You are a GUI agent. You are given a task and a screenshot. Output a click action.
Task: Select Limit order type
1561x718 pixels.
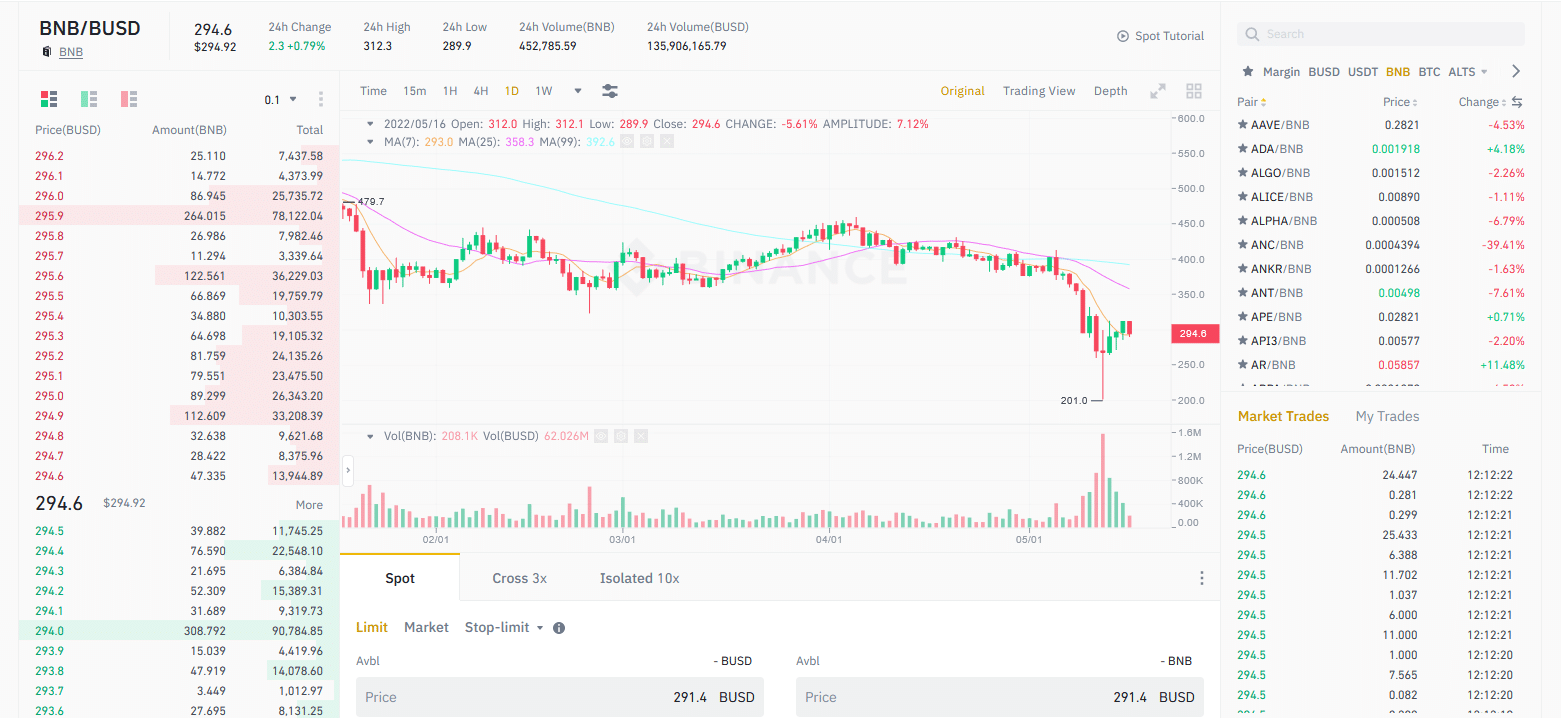tap(371, 627)
